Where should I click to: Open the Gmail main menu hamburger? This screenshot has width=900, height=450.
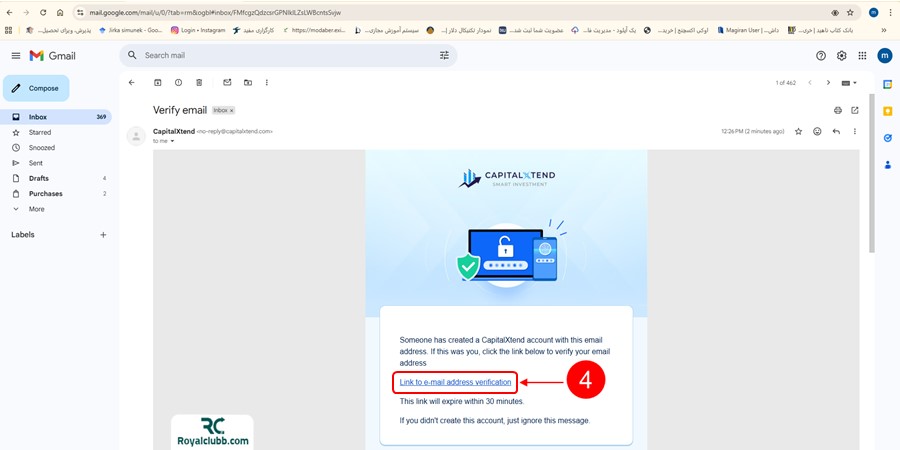click(x=16, y=56)
